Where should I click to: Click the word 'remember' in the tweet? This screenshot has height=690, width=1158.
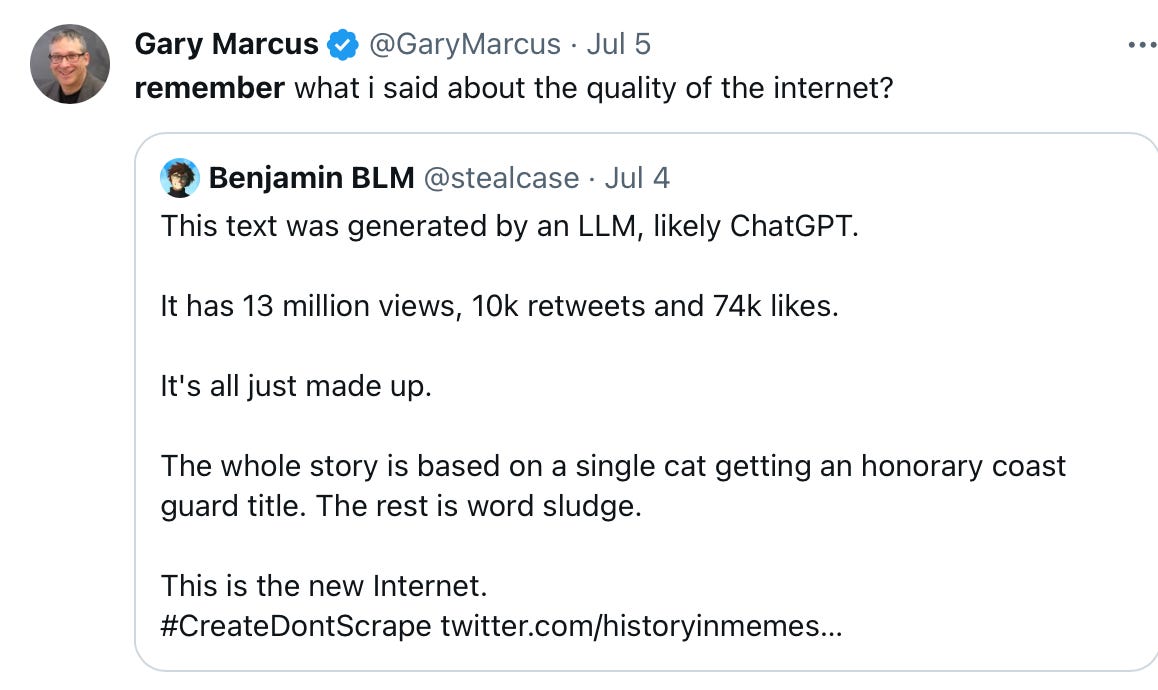click(x=208, y=88)
